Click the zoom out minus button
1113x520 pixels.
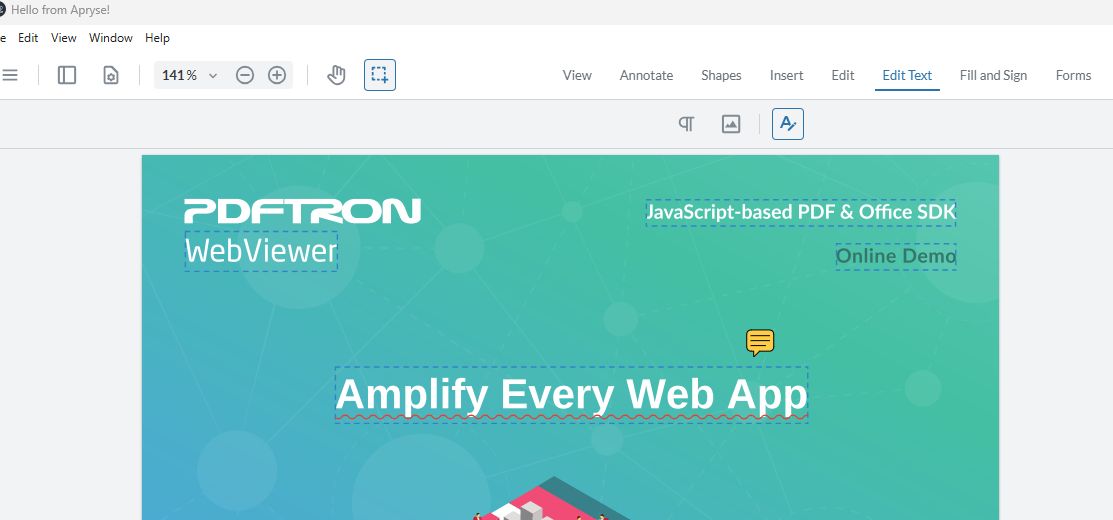pyautogui.click(x=245, y=75)
